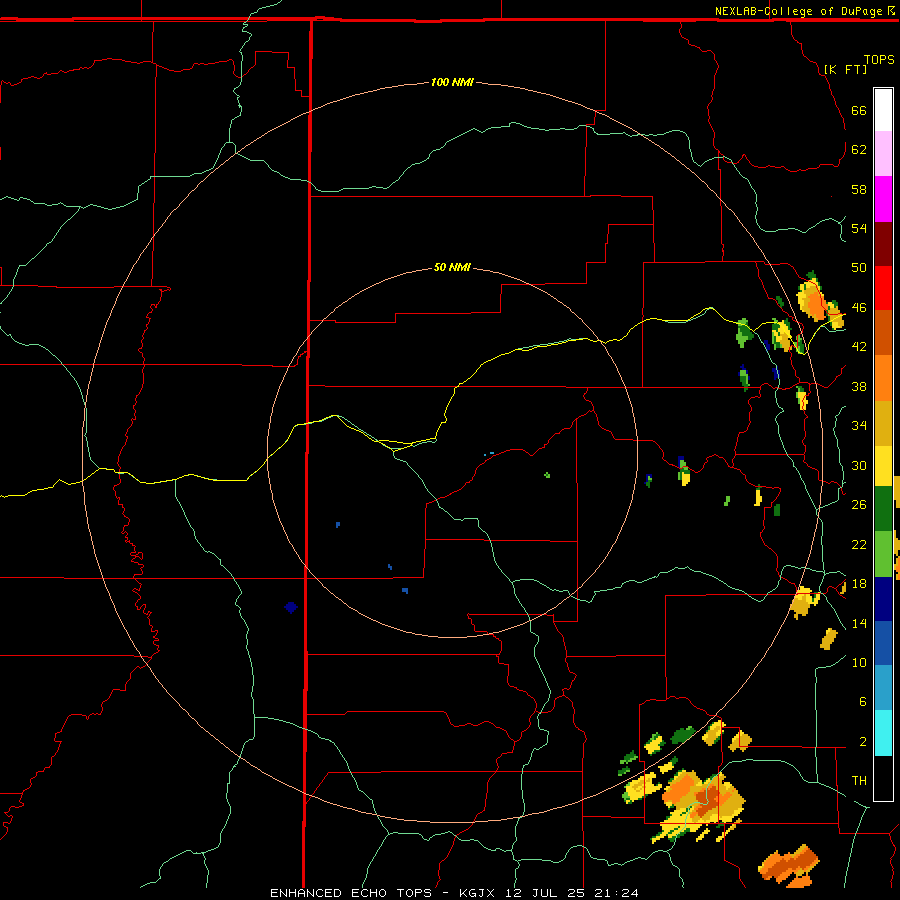The width and height of the screenshot is (900, 900).
Task: Click the black TH threshold legend swatch
Action: (883, 777)
